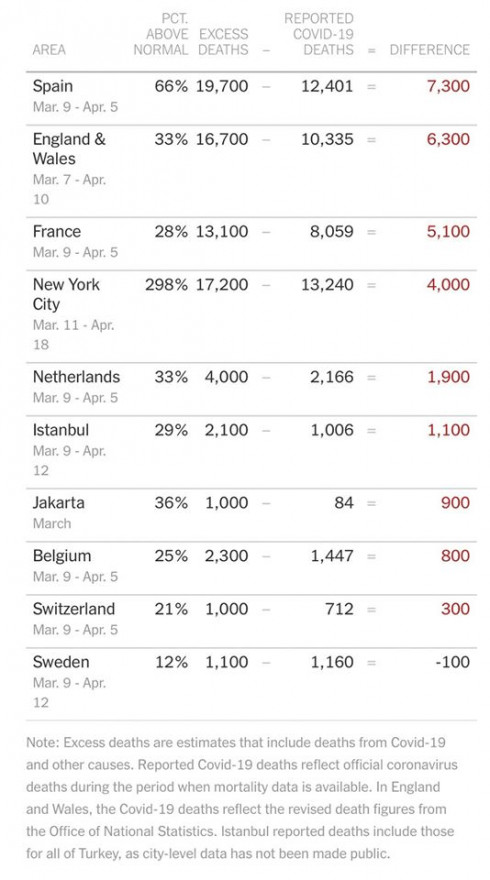Click the PCT. ABOVE NORMAL column header
The height and width of the screenshot is (880, 490).
[161, 34]
